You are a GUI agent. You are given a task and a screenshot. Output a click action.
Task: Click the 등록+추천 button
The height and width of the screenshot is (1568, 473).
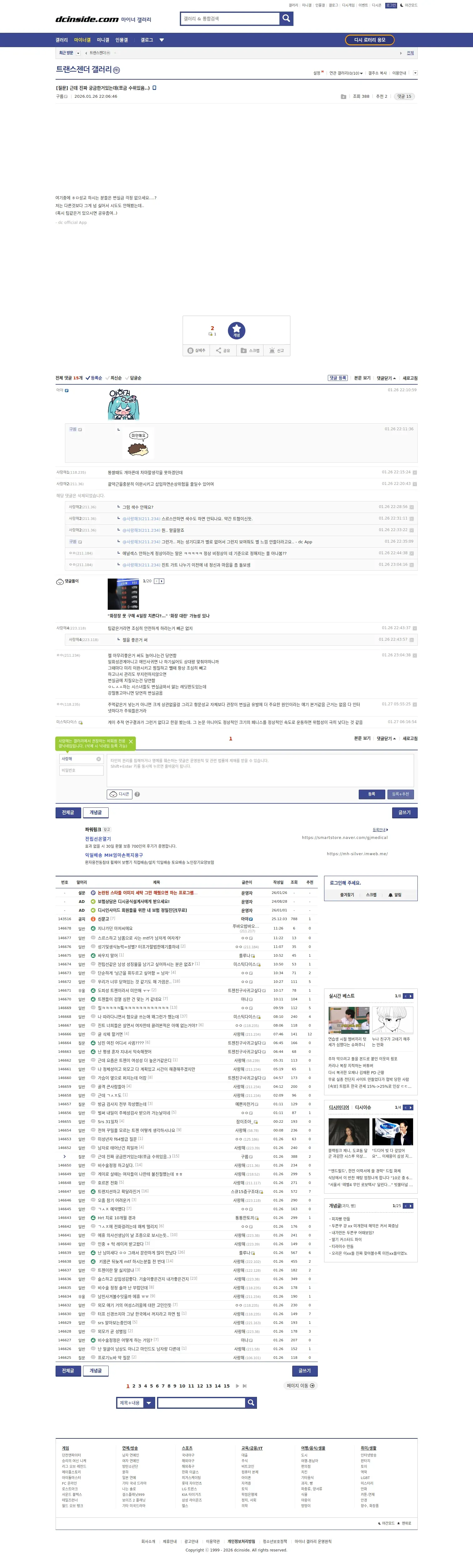tap(400, 794)
